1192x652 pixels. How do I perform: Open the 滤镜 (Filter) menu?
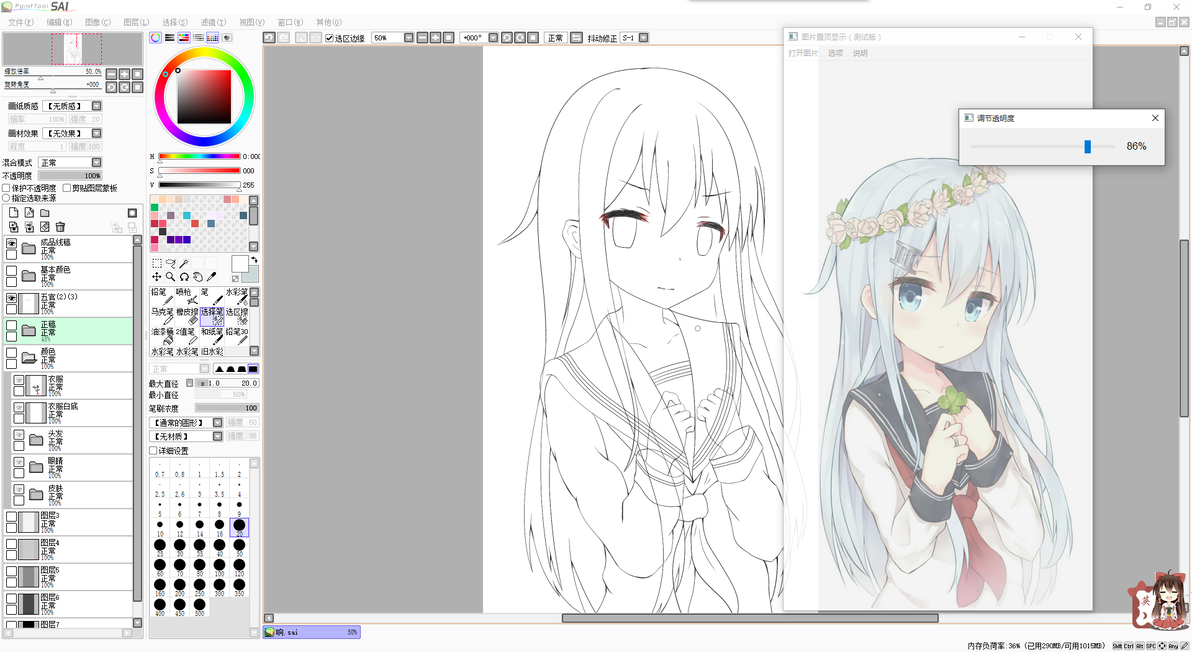coord(213,22)
